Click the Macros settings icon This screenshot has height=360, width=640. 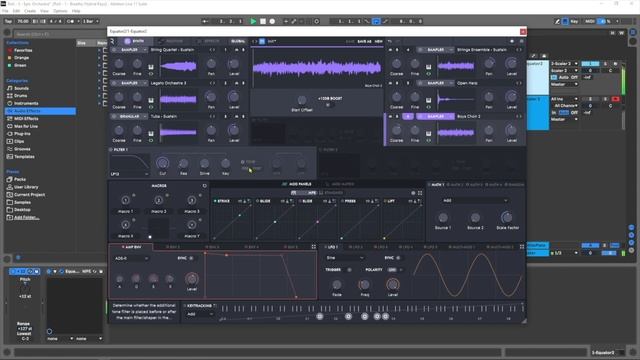click(x=204, y=186)
